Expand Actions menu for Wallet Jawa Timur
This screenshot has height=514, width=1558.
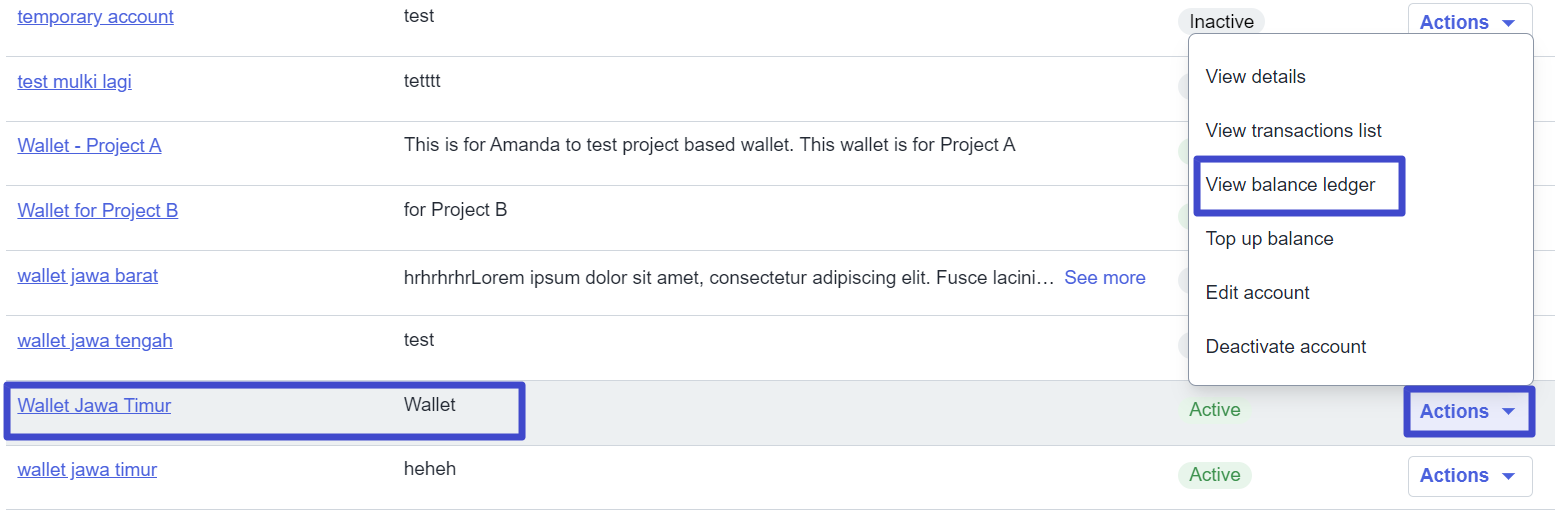(1468, 411)
